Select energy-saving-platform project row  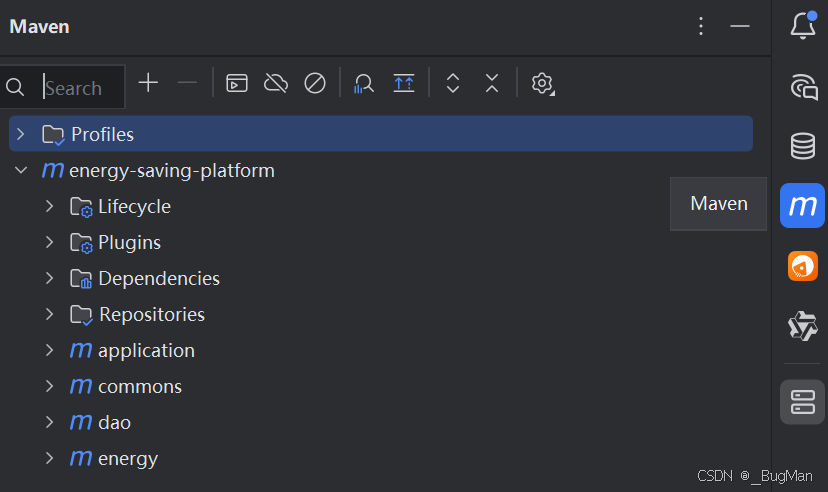coord(172,171)
